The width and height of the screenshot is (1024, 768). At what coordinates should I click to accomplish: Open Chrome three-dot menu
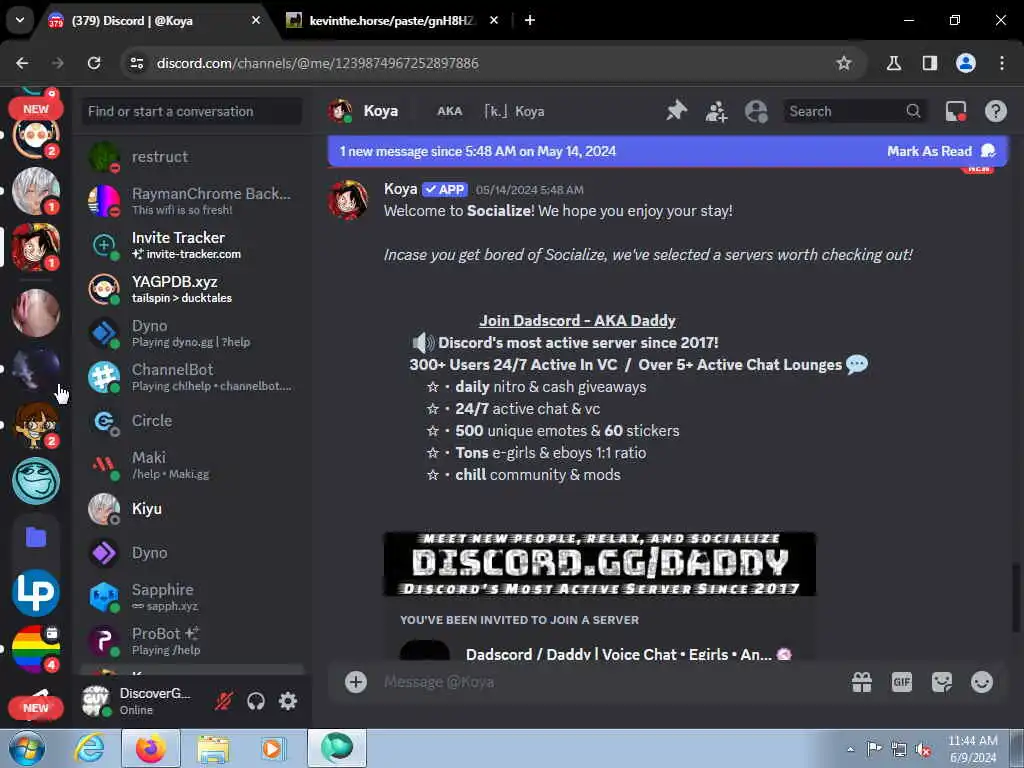click(1002, 63)
